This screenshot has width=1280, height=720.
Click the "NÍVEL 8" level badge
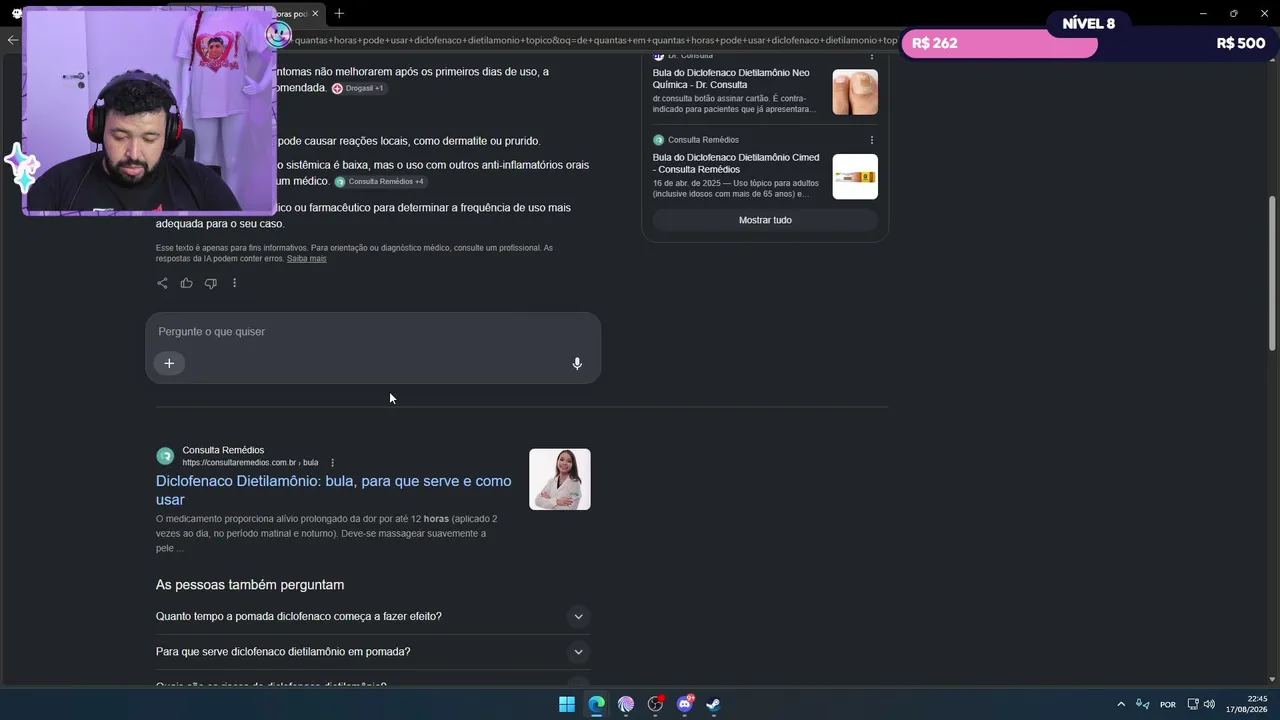pyautogui.click(x=1088, y=23)
